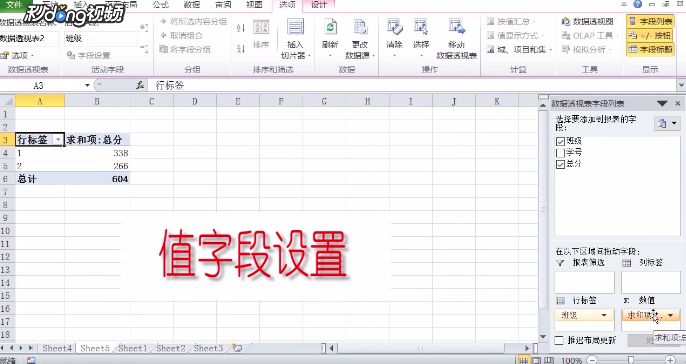Click the Field Settings (字段设置) button
Image resolution: width=686 pixels, height=364 pixels.
[x=88, y=55]
